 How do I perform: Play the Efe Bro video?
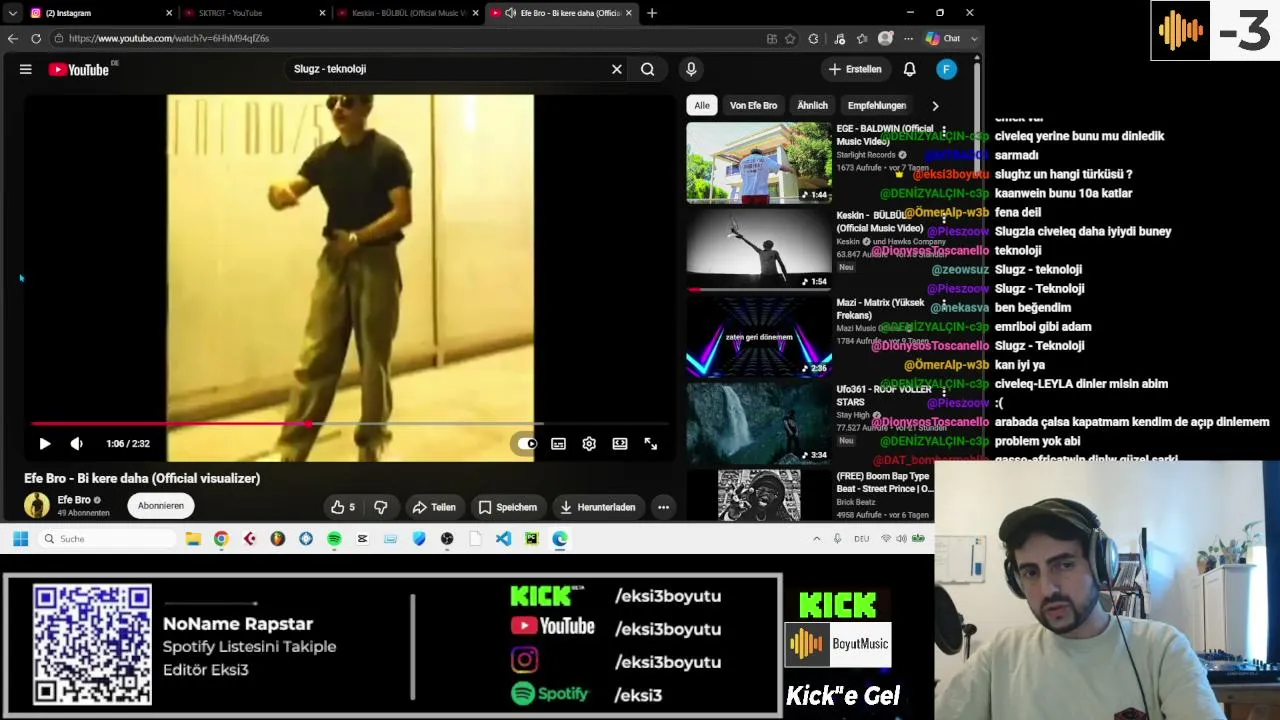(x=45, y=444)
